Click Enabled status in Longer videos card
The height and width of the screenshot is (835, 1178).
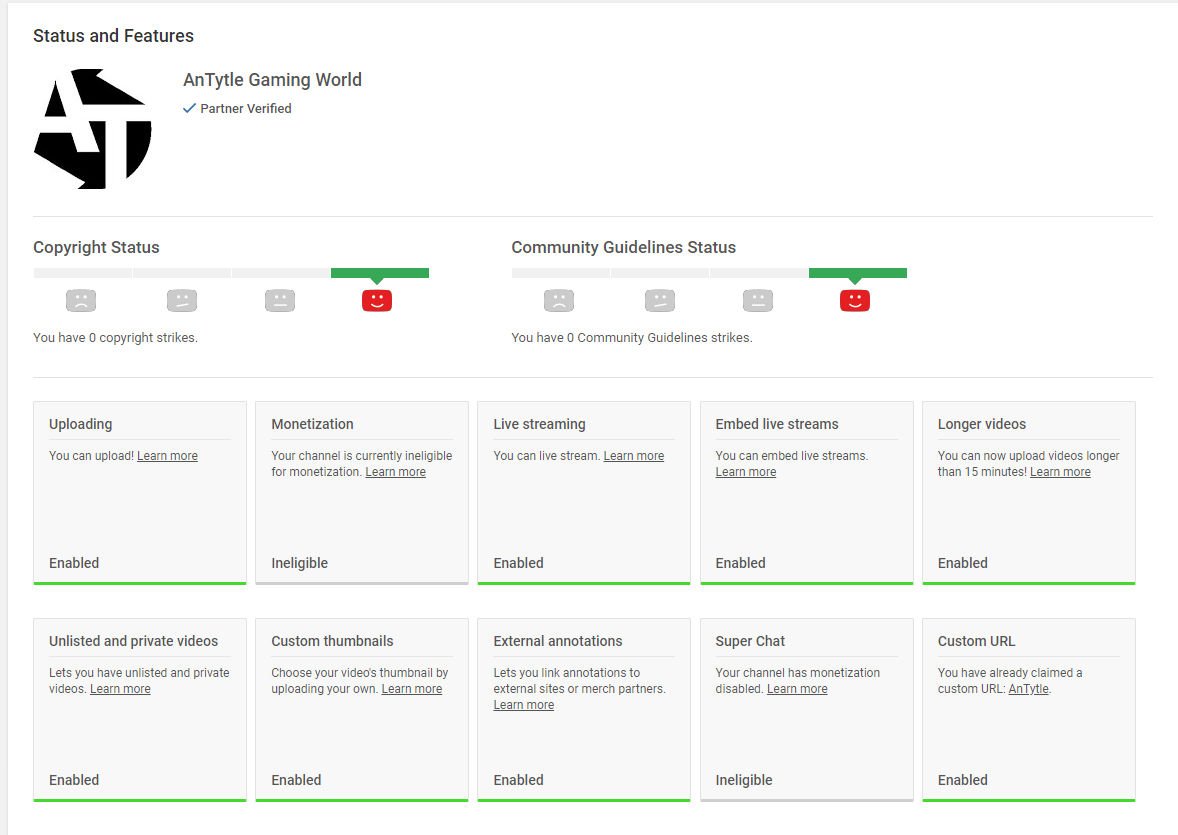coord(963,563)
